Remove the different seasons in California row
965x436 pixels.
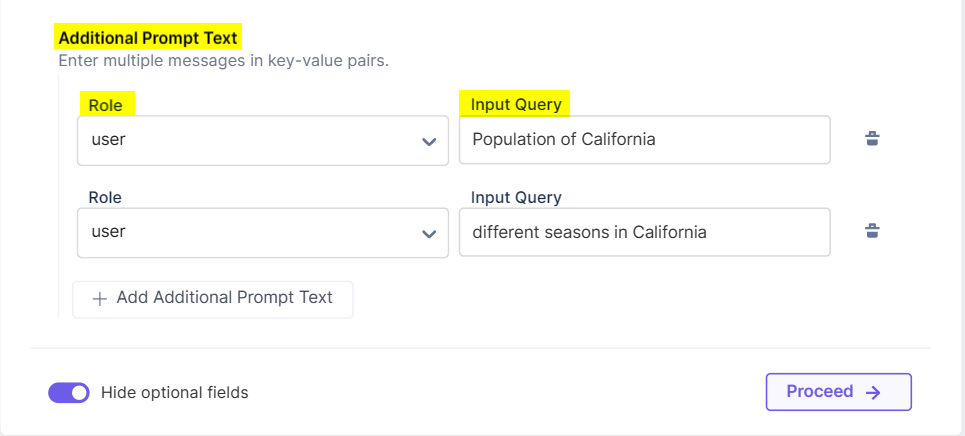pyautogui.click(x=872, y=232)
